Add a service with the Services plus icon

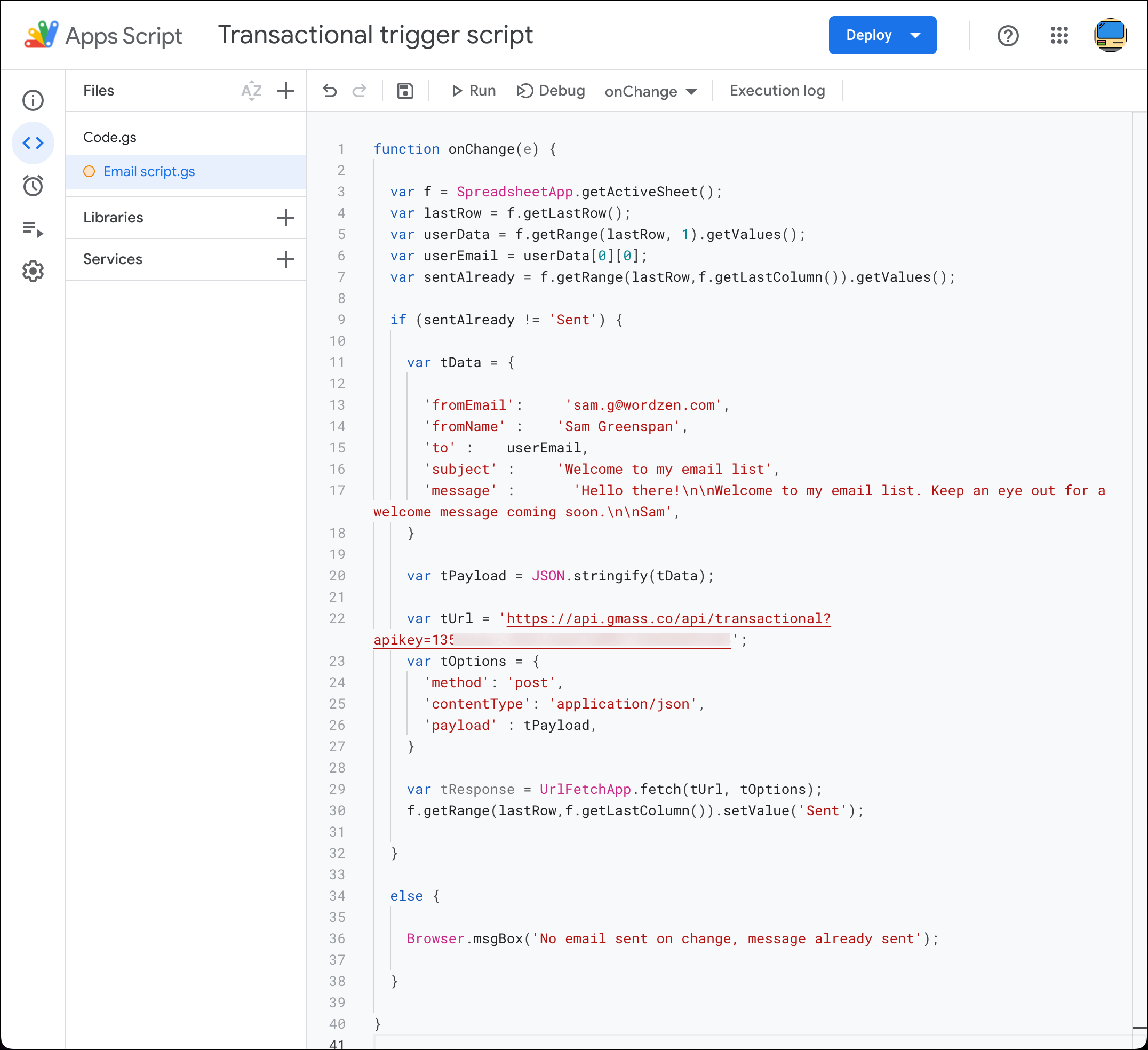coord(286,259)
